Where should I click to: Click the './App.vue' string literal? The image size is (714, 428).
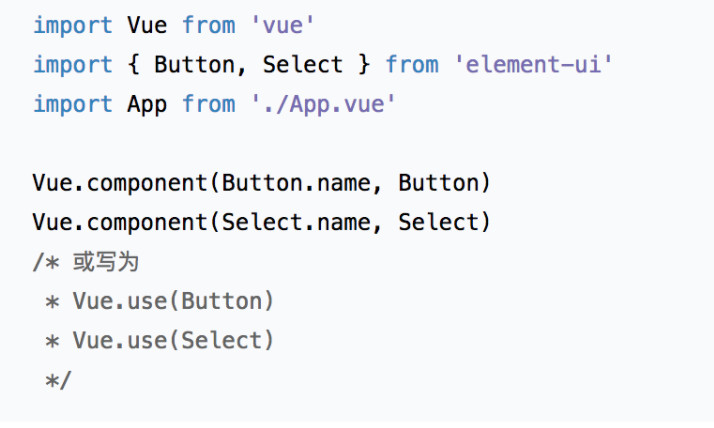coord(323,105)
